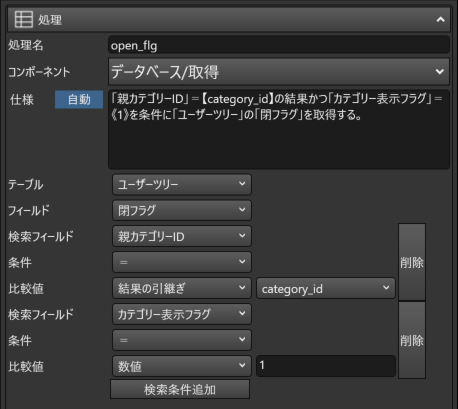Open the 数値 comparison type dropdown
The image size is (458, 409).
182,366
